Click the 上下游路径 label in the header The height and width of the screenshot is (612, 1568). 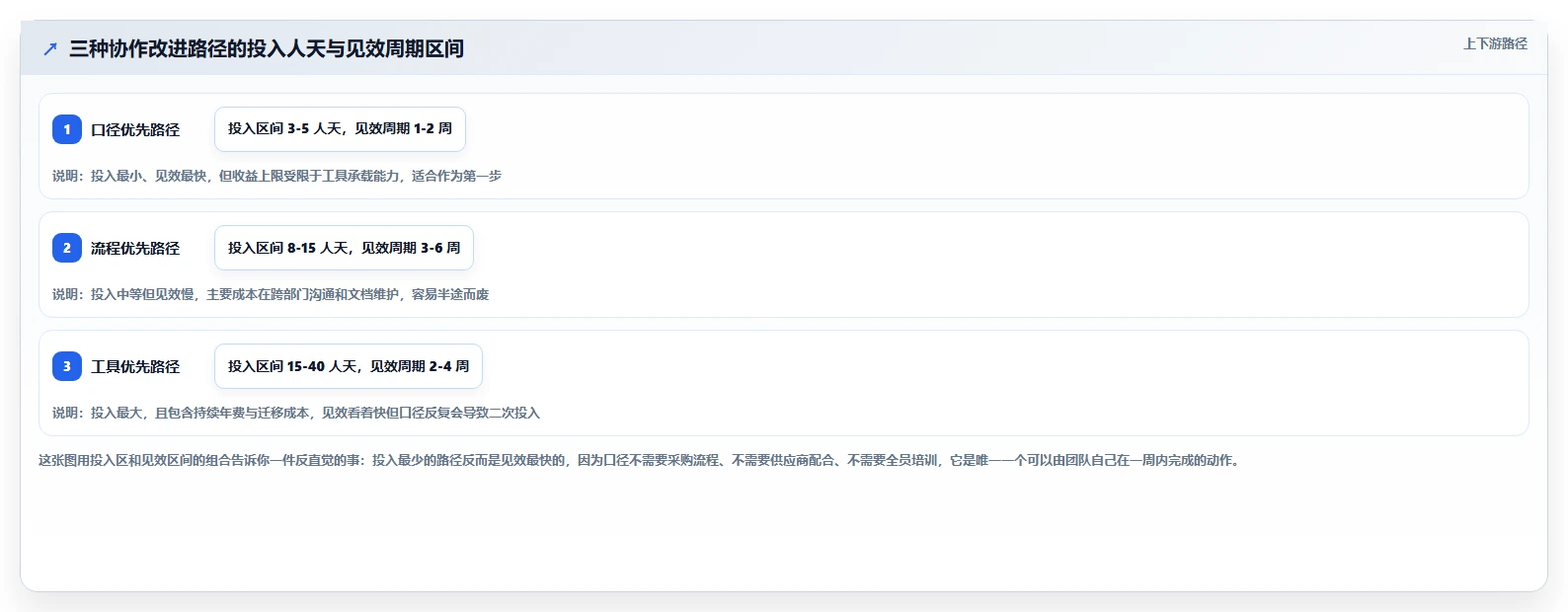1495,43
